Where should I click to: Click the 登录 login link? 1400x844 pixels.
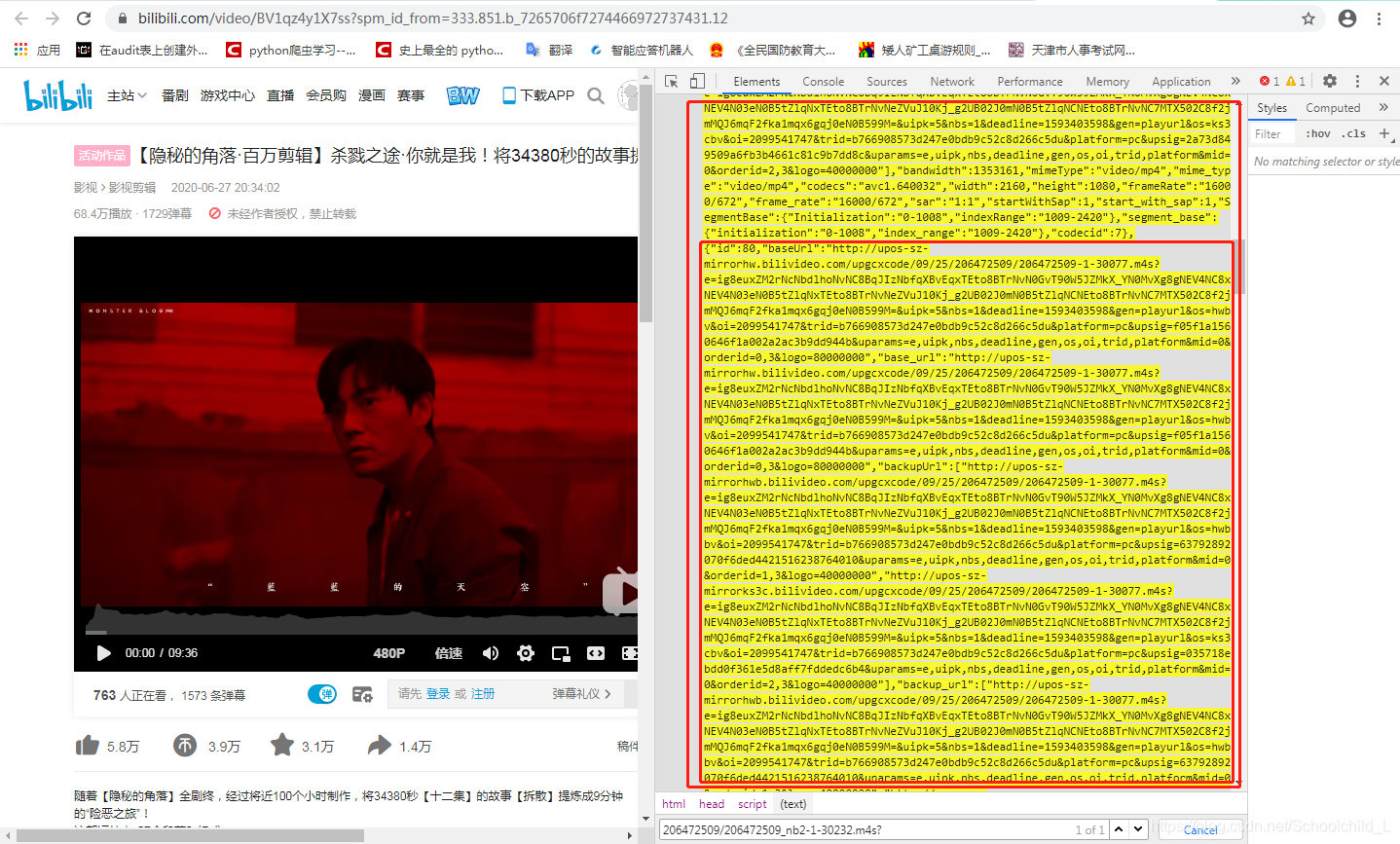tap(438, 694)
